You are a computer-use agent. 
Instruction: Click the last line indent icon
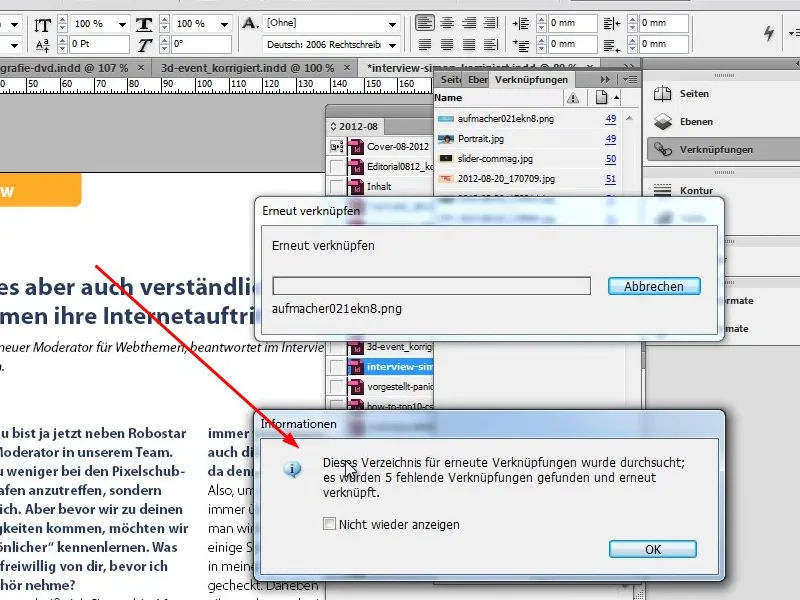[x=612, y=46]
